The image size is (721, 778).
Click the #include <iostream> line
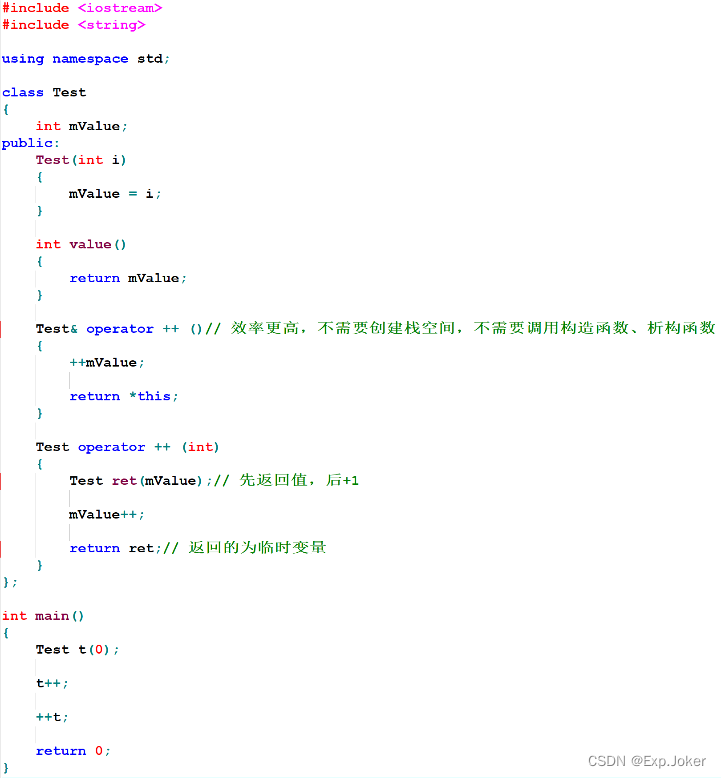(82, 8)
